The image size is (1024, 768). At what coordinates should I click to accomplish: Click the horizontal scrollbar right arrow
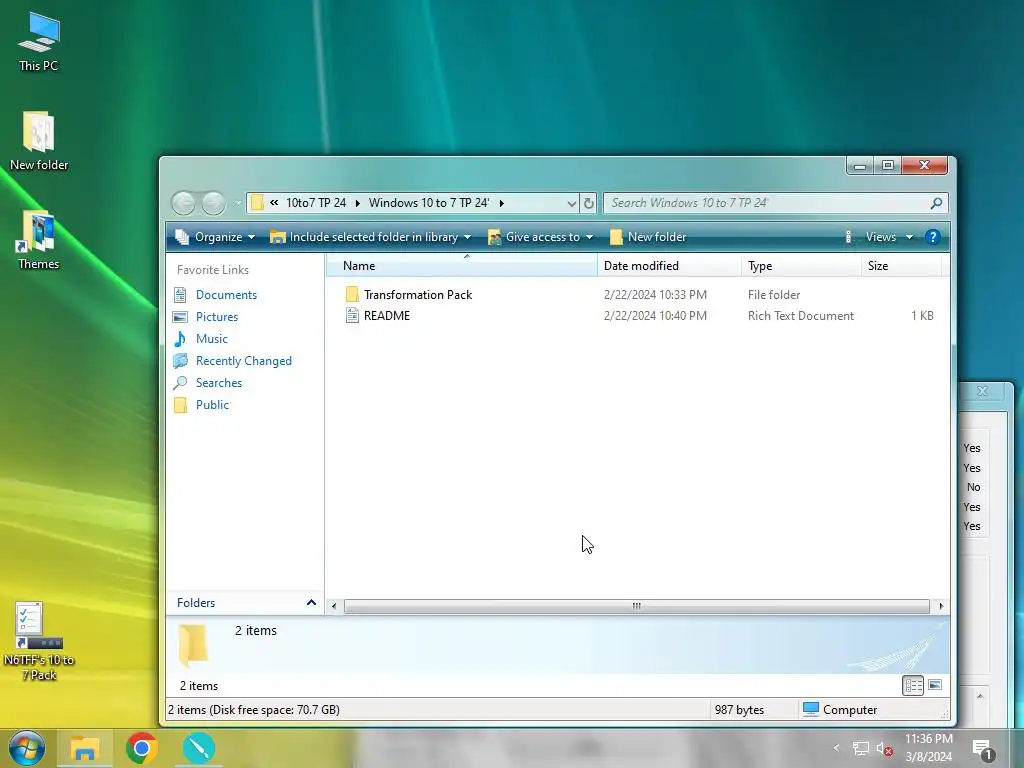point(941,606)
